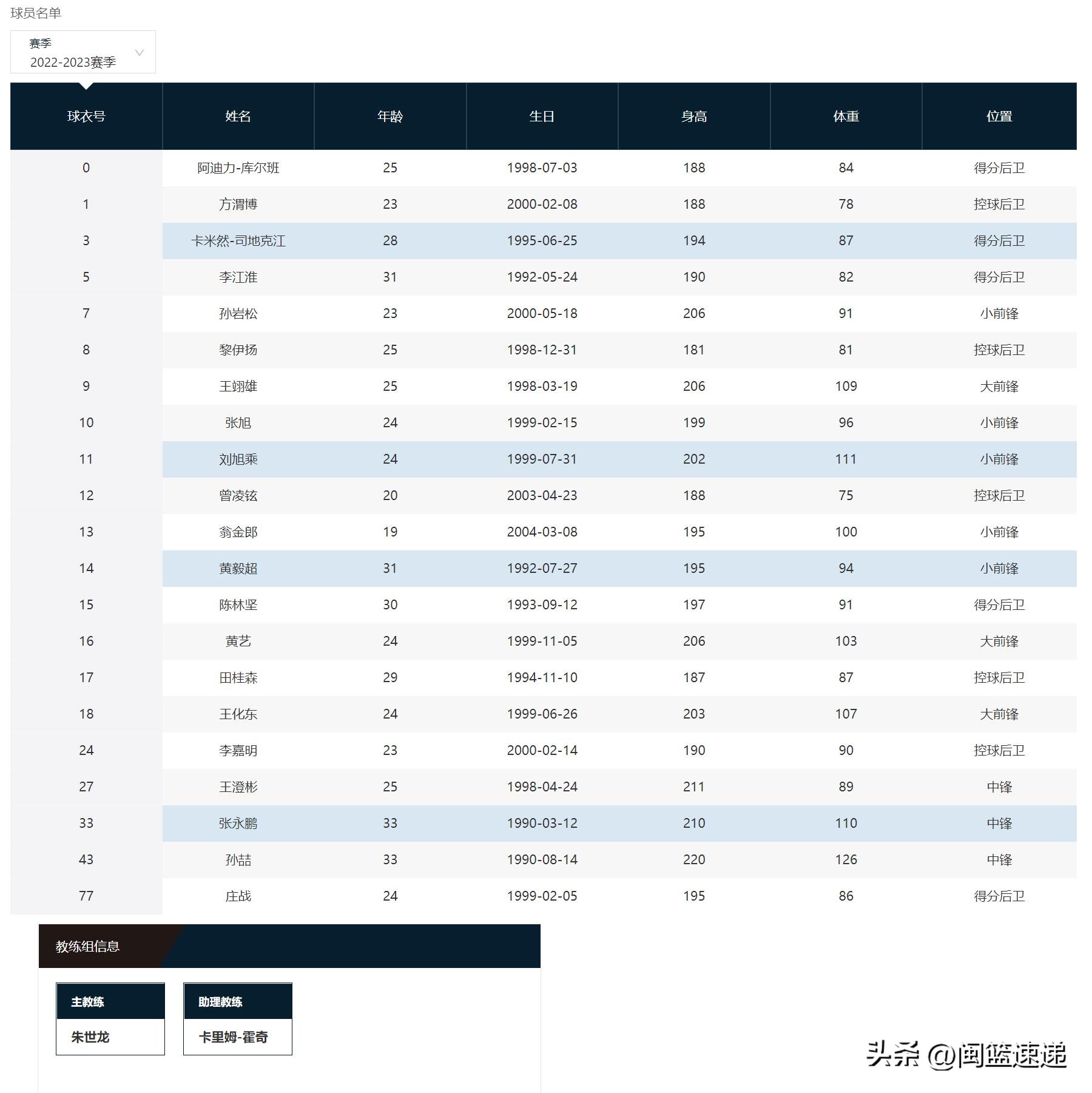Open the 助理教练 卡里姆-霍奇 card
1092x1093 pixels.
(238, 1019)
